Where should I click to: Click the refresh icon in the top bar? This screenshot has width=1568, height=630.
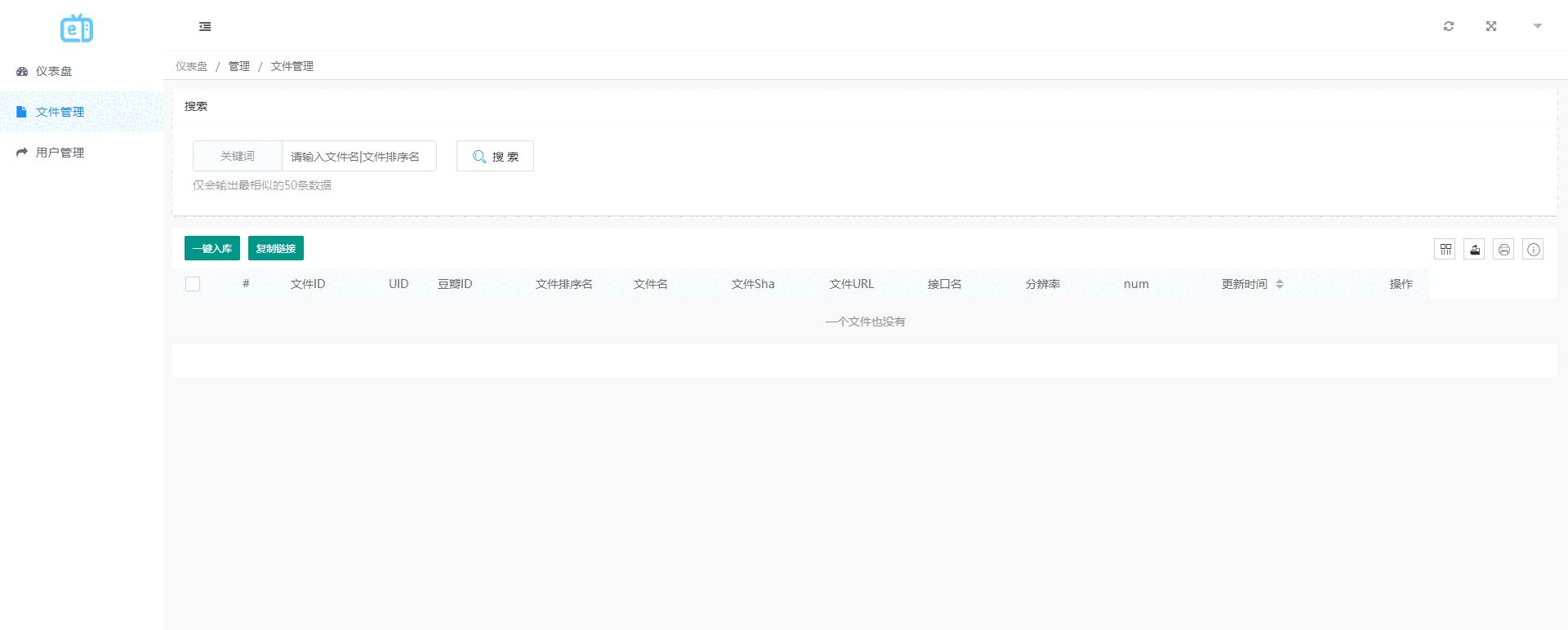point(1449,26)
